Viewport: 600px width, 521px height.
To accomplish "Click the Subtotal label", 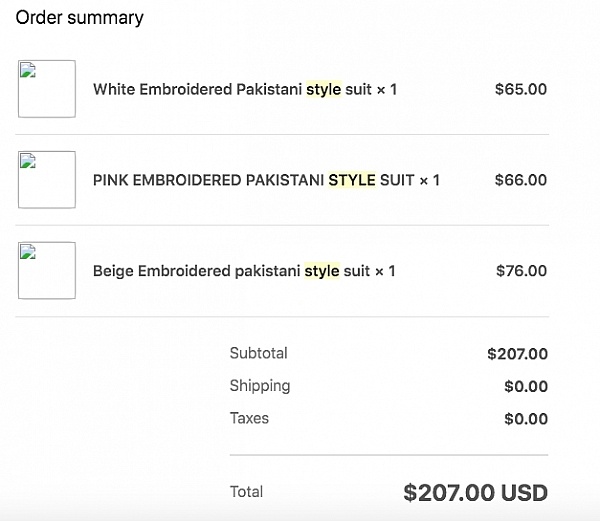I will tap(259, 353).
